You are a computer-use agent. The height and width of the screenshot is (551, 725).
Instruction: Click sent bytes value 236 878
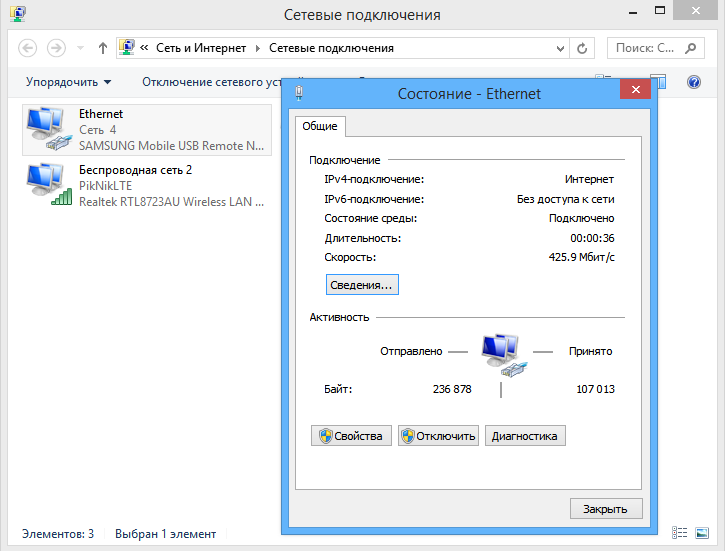(x=452, y=389)
